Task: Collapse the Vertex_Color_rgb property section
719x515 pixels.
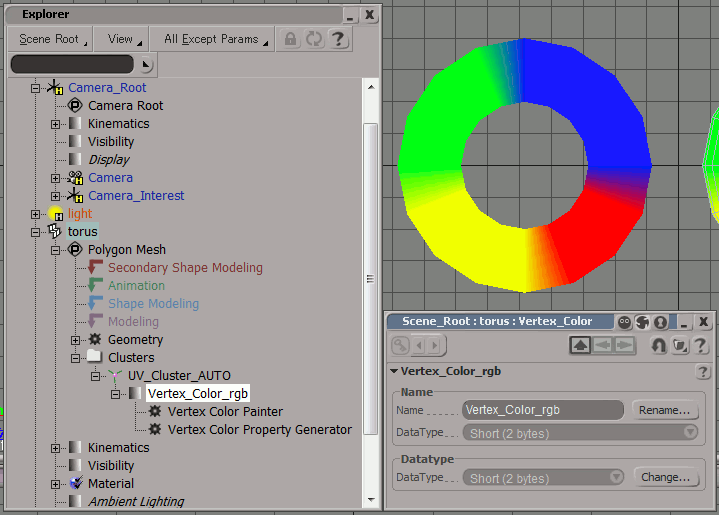Action: 395,372
